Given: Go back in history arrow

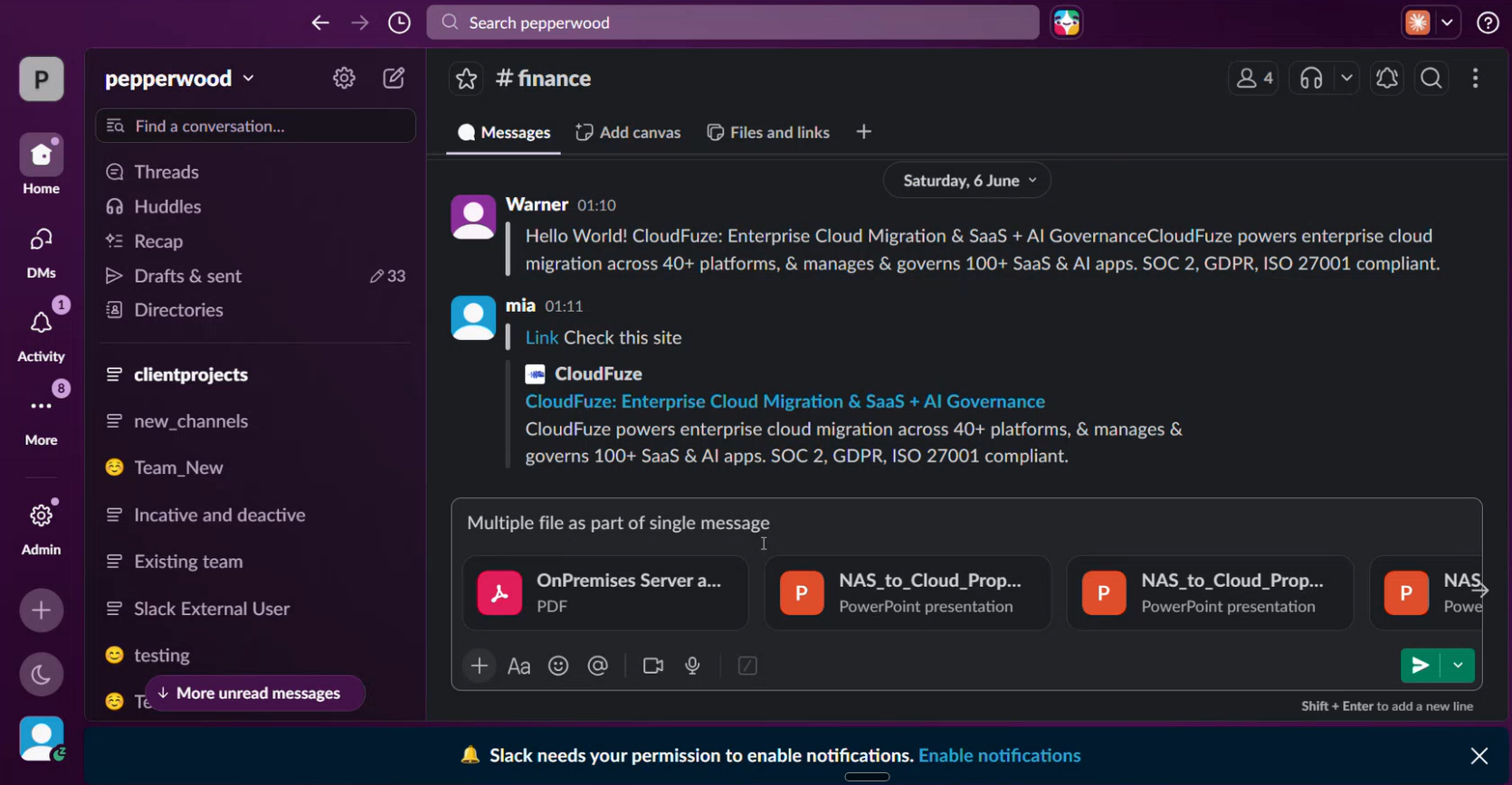Looking at the screenshot, I should [x=320, y=23].
